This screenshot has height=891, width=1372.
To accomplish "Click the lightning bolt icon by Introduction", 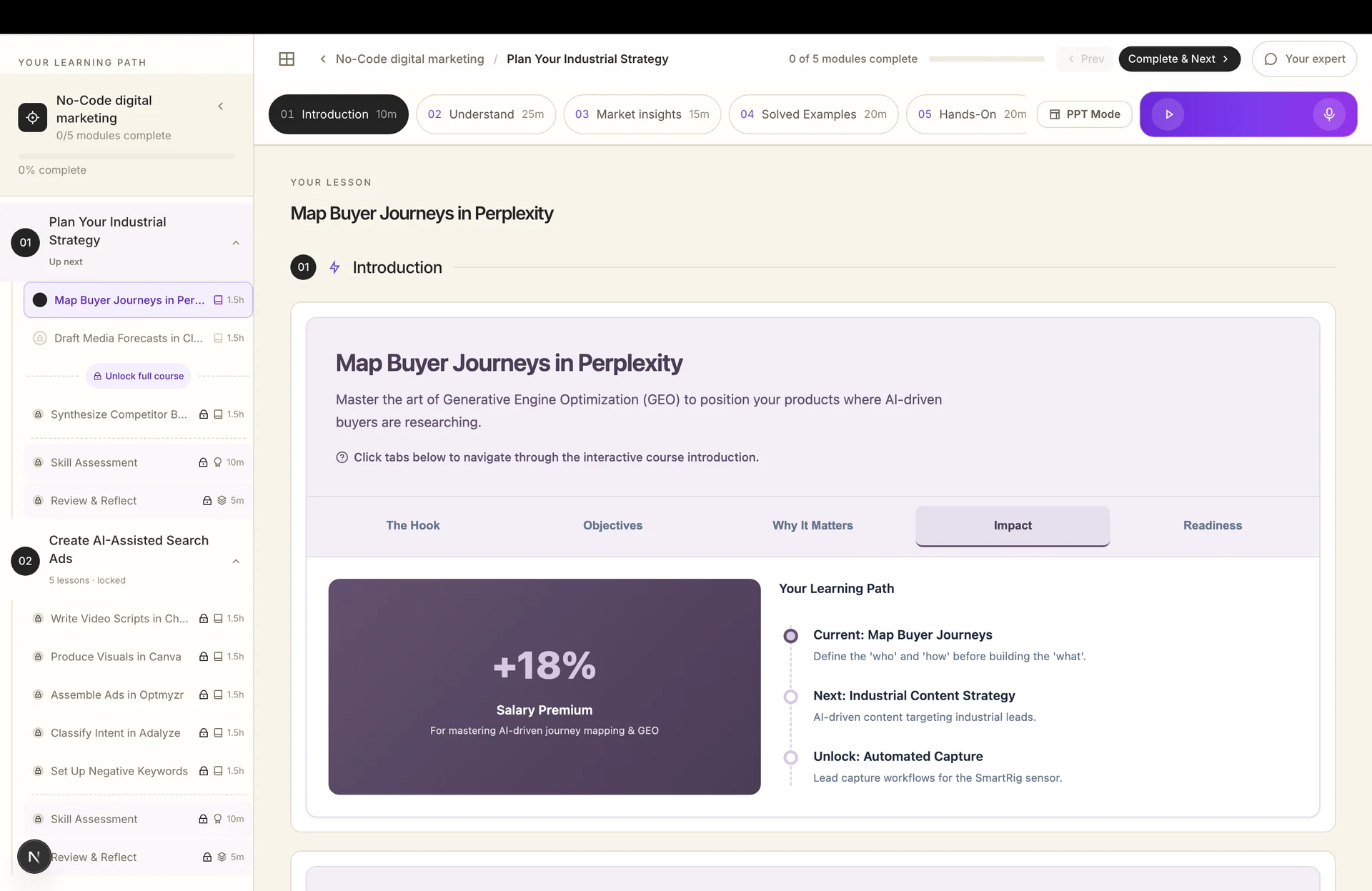I will click(x=334, y=267).
